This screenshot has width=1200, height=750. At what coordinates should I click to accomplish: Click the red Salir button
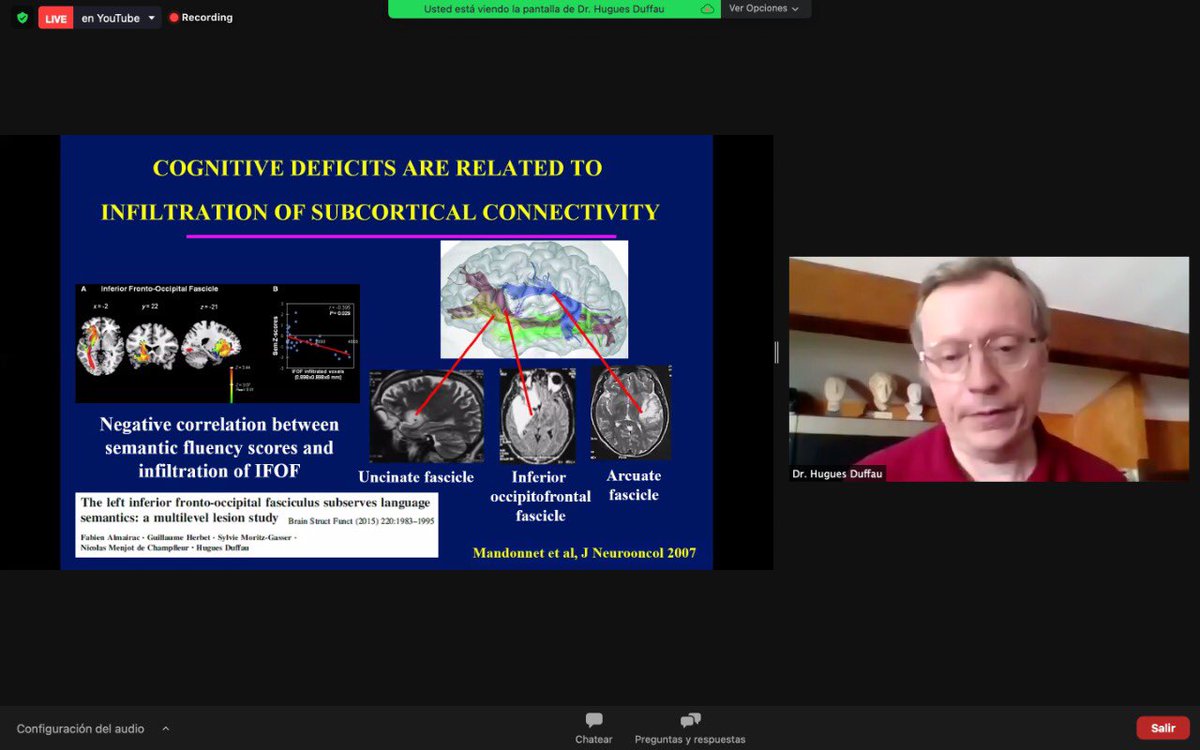[x=1163, y=728]
